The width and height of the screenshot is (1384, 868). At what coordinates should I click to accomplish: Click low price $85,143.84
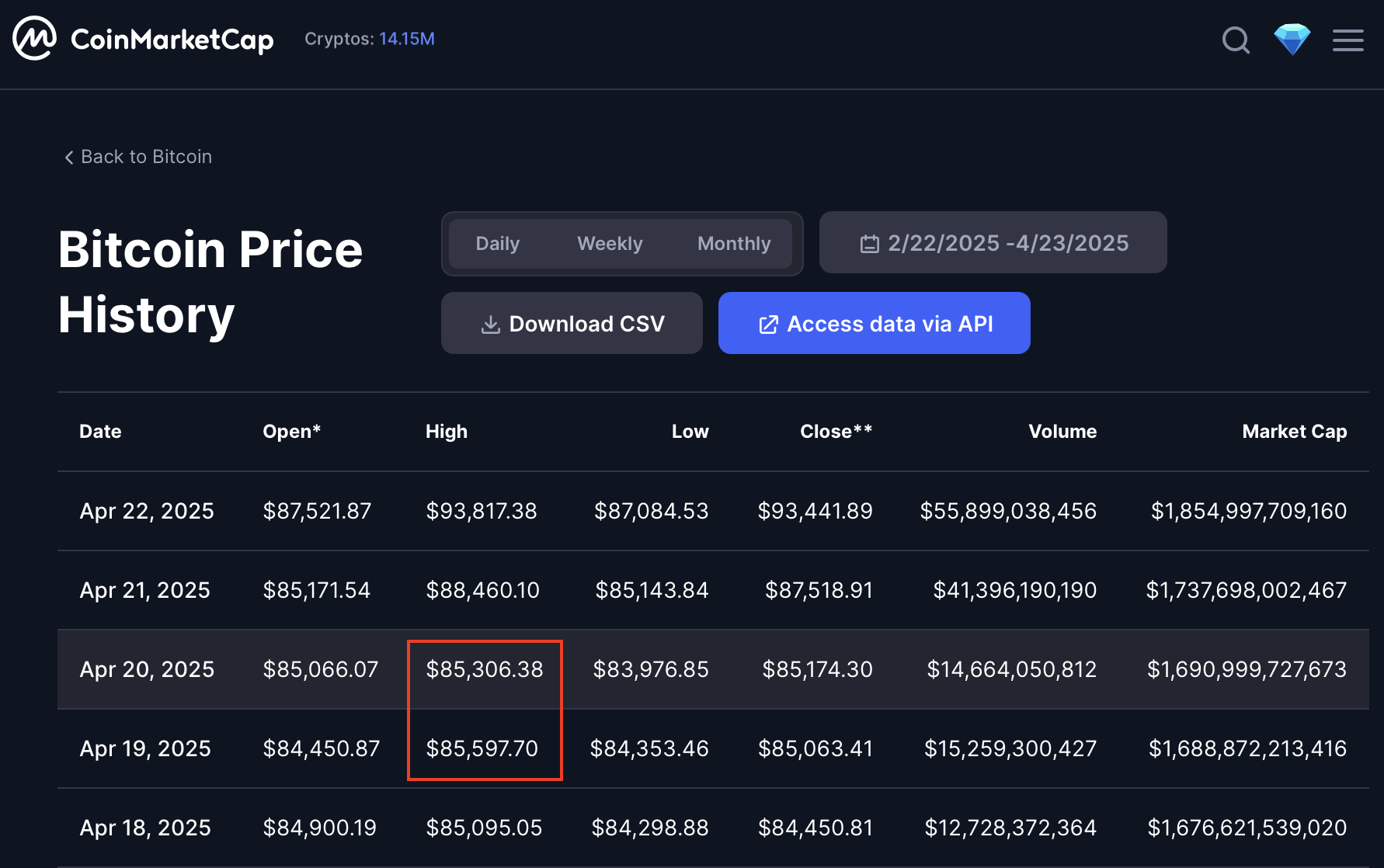pos(652,590)
